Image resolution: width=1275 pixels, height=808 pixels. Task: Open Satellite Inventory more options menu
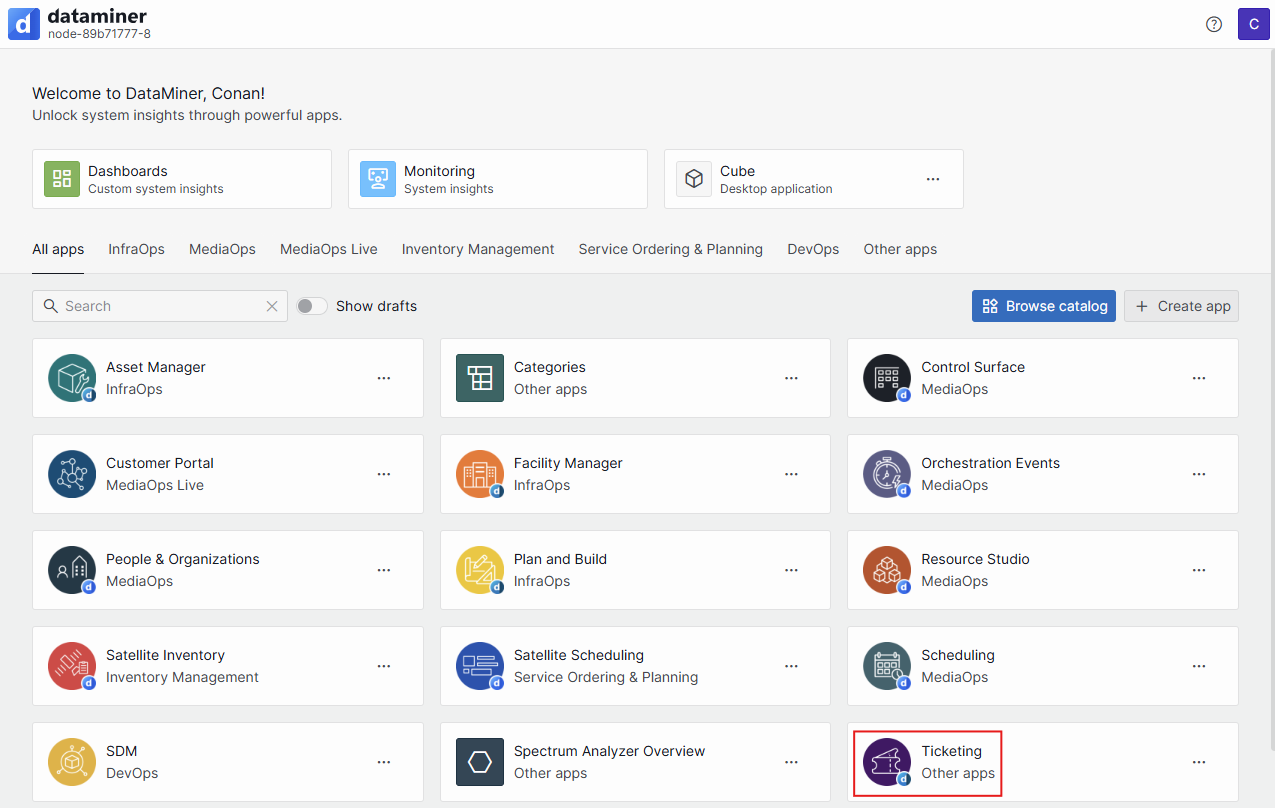tap(384, 666)
